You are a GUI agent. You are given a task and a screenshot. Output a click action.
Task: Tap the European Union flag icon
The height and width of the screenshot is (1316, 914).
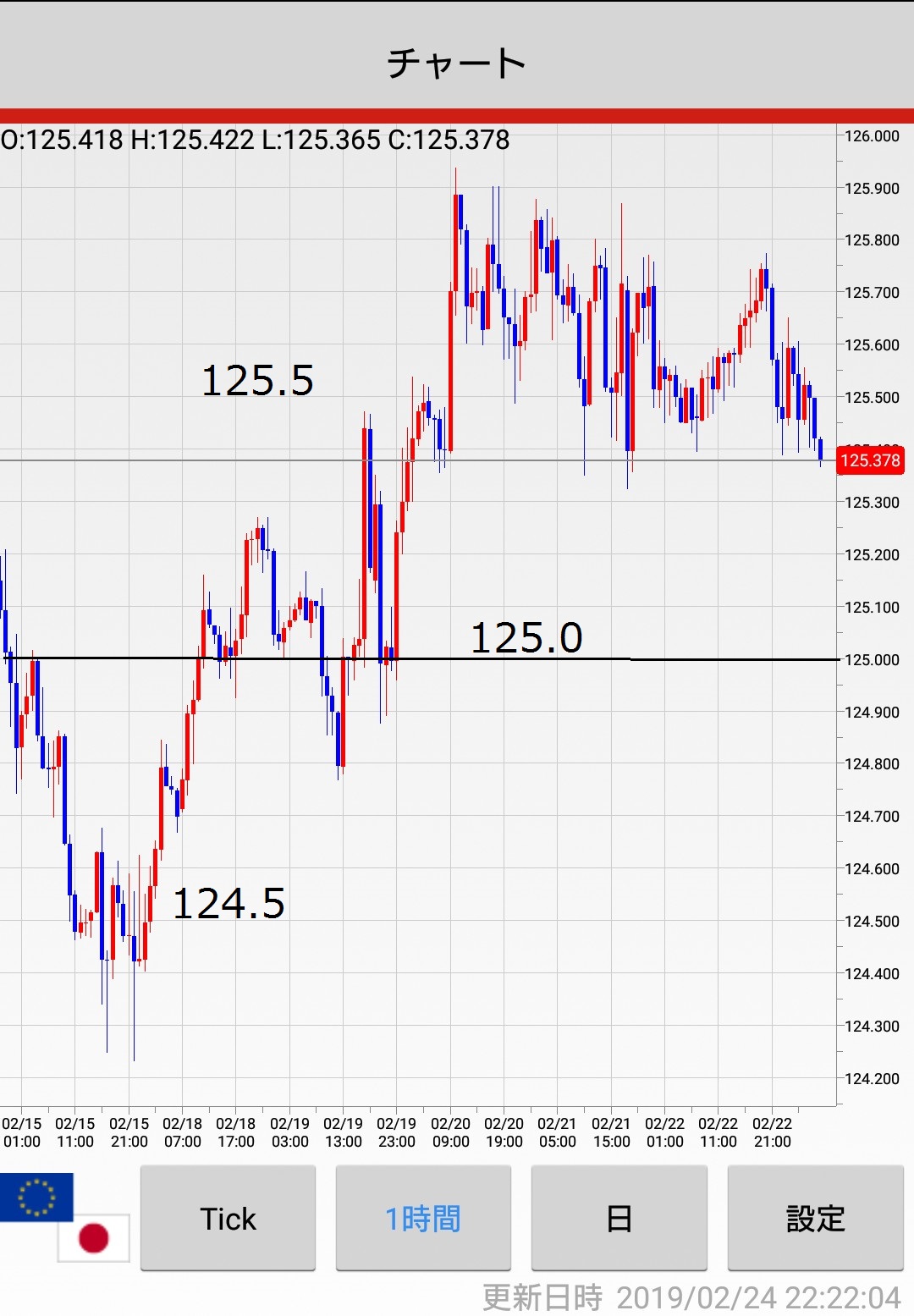point(36,1196)
